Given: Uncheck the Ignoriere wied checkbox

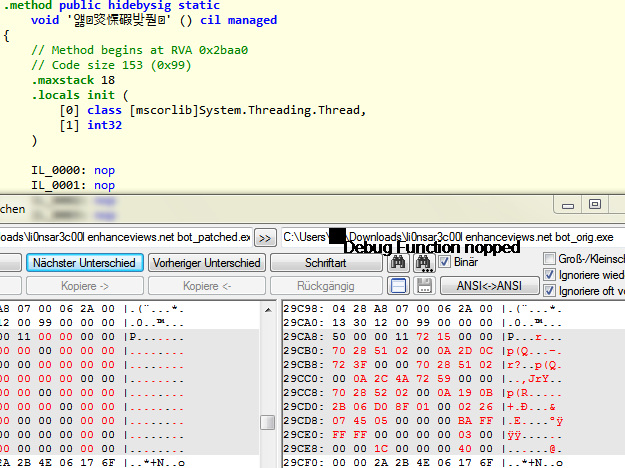Looking at the screenshot, I should click(x=549, y=275).
